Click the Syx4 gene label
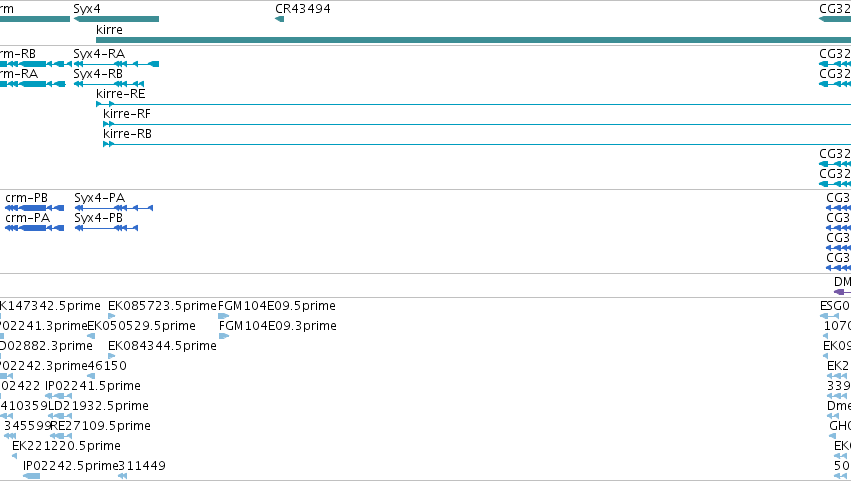Viewport: 851px width, 481px height. [x=87, y=9]
